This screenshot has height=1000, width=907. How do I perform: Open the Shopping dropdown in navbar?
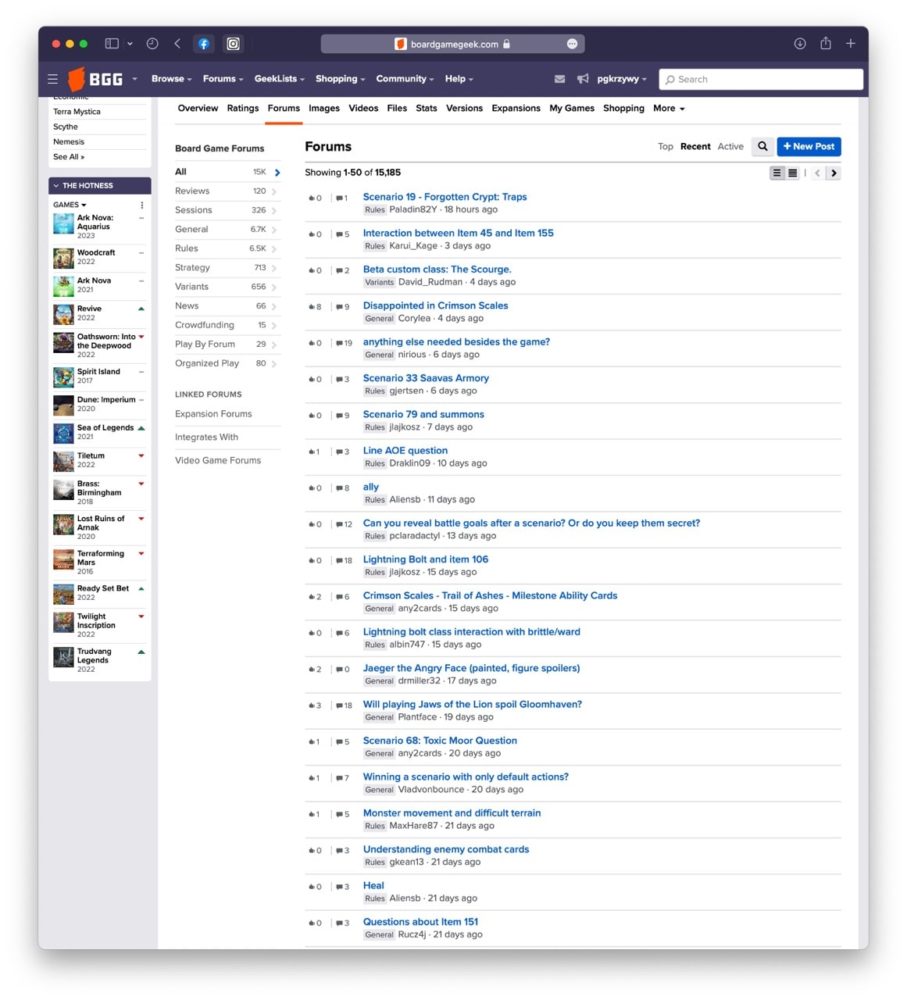coord(340,79)
